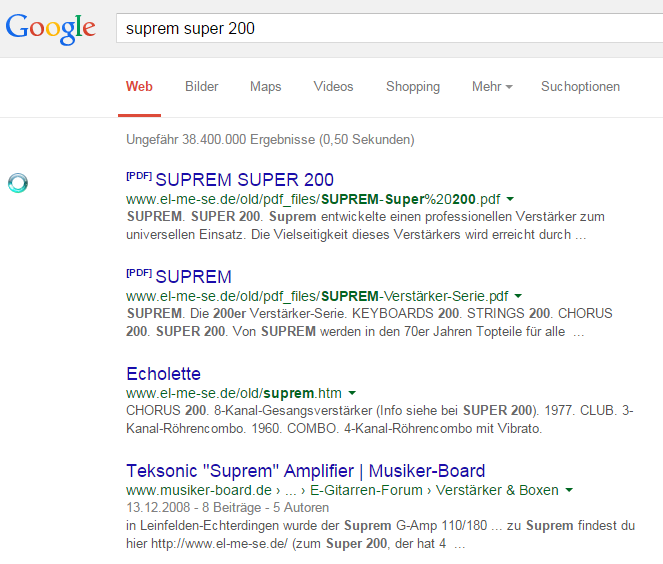Expand the Mehr dropdown menu
663x564 pixels.
tap(491, 87)
